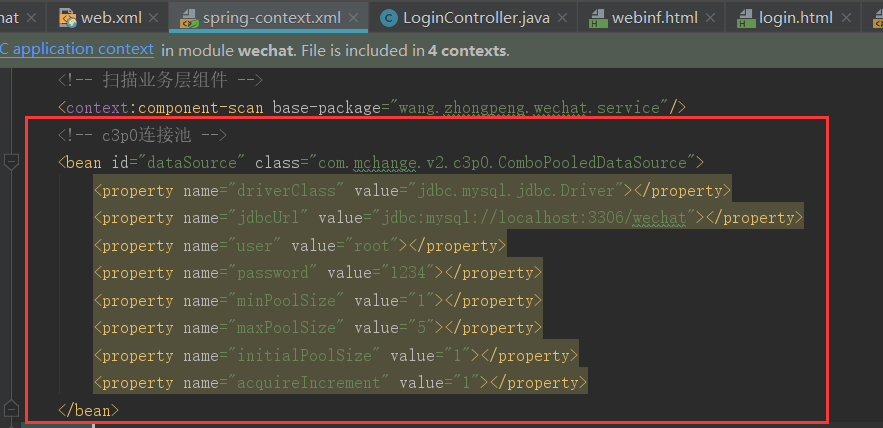The height and width of the screenshot is (428, 883).
Task: Close the login.html tab
Action: click(845, 18)
